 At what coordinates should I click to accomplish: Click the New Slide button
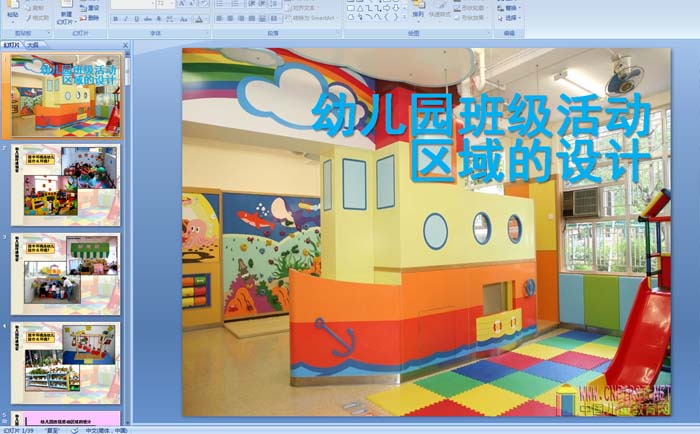coord(67,12)
